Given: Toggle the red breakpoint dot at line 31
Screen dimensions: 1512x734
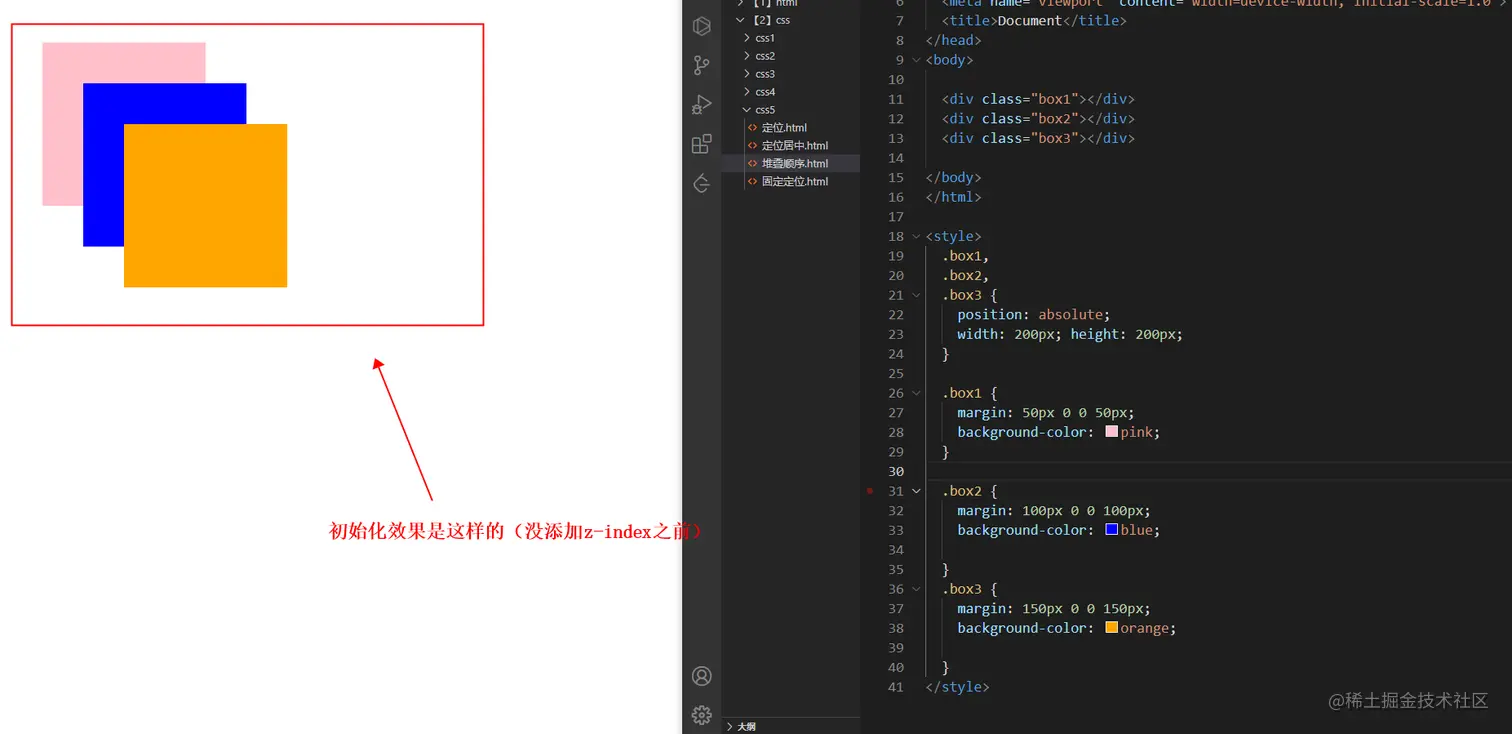Looking at the screenshot, I should 870,491.
